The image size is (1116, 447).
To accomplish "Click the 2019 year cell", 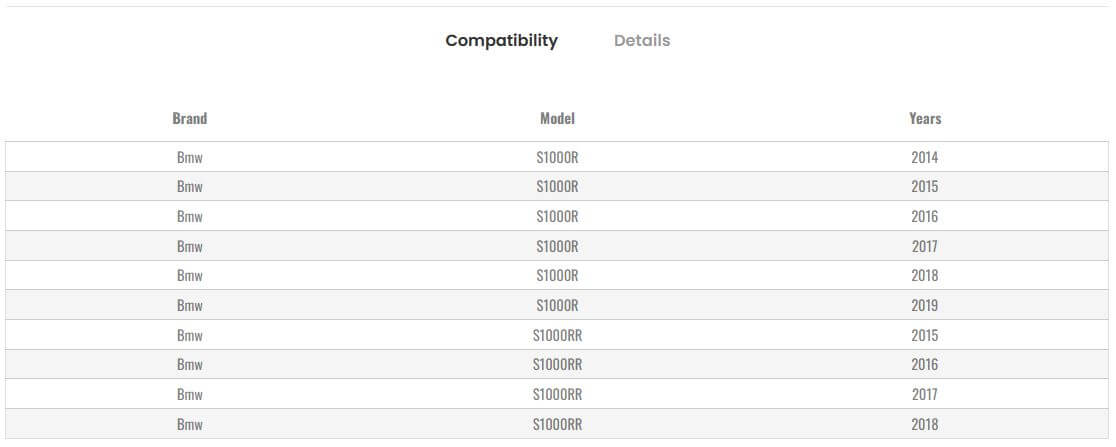I will 925,306.
